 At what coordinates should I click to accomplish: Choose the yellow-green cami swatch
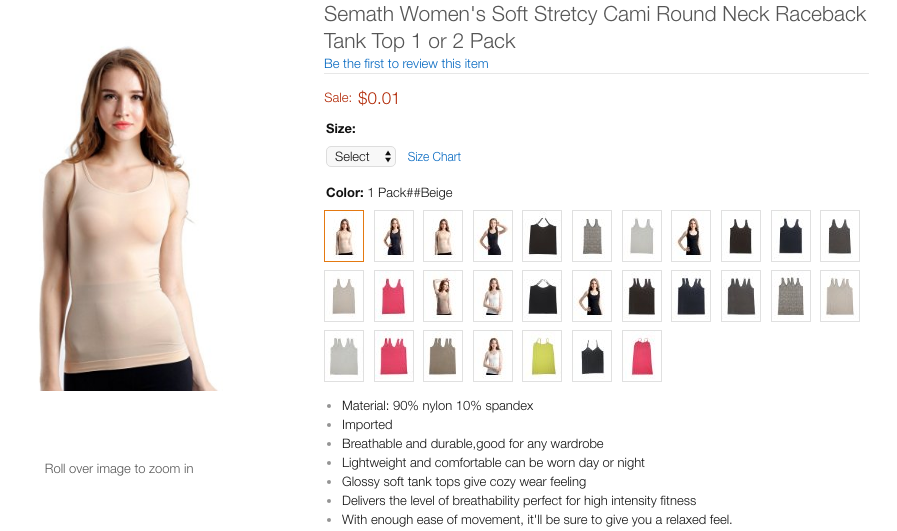(x=542, y=355)
